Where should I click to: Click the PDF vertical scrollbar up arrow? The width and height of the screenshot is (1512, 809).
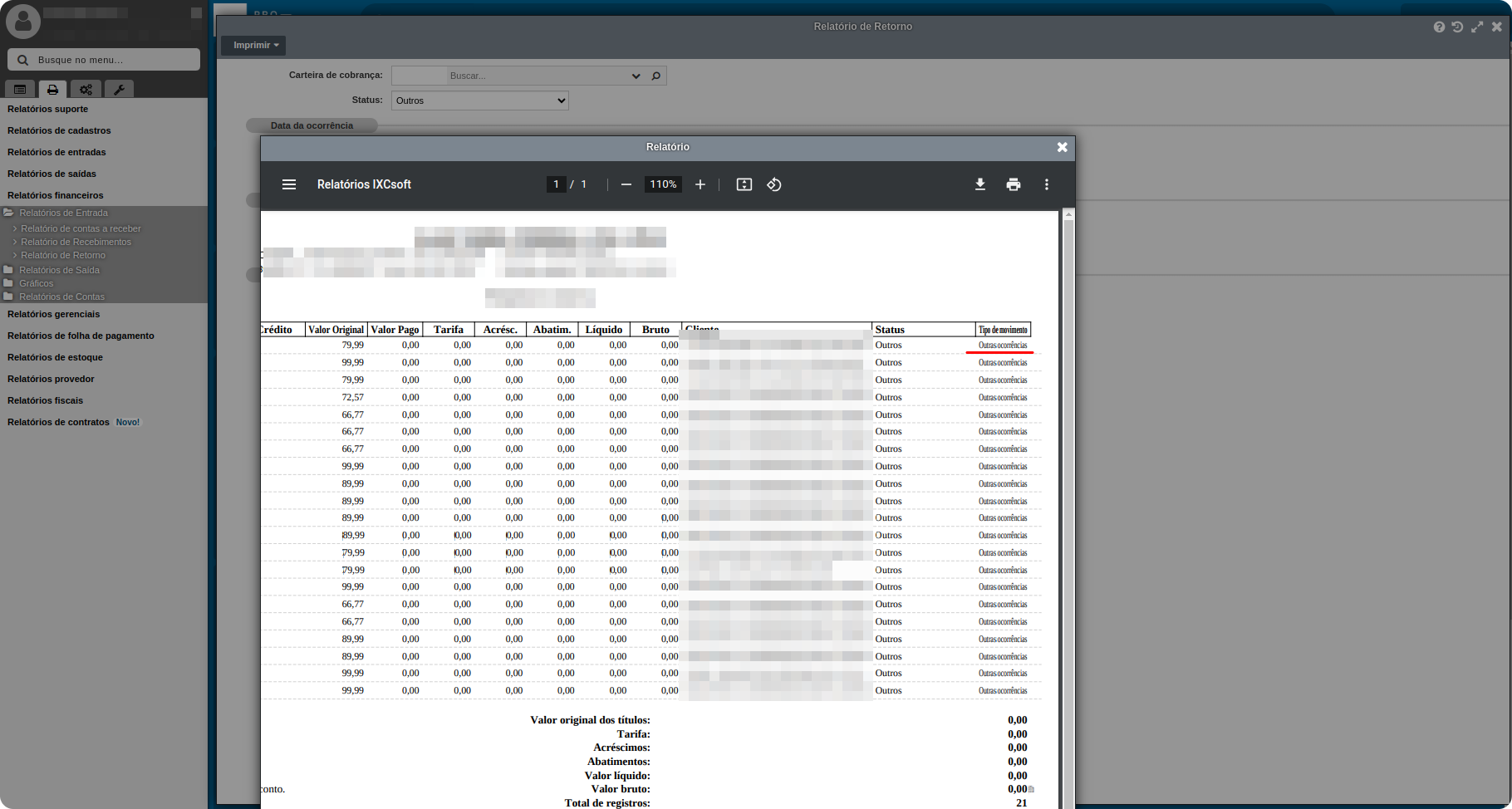tap(1068, 214)
